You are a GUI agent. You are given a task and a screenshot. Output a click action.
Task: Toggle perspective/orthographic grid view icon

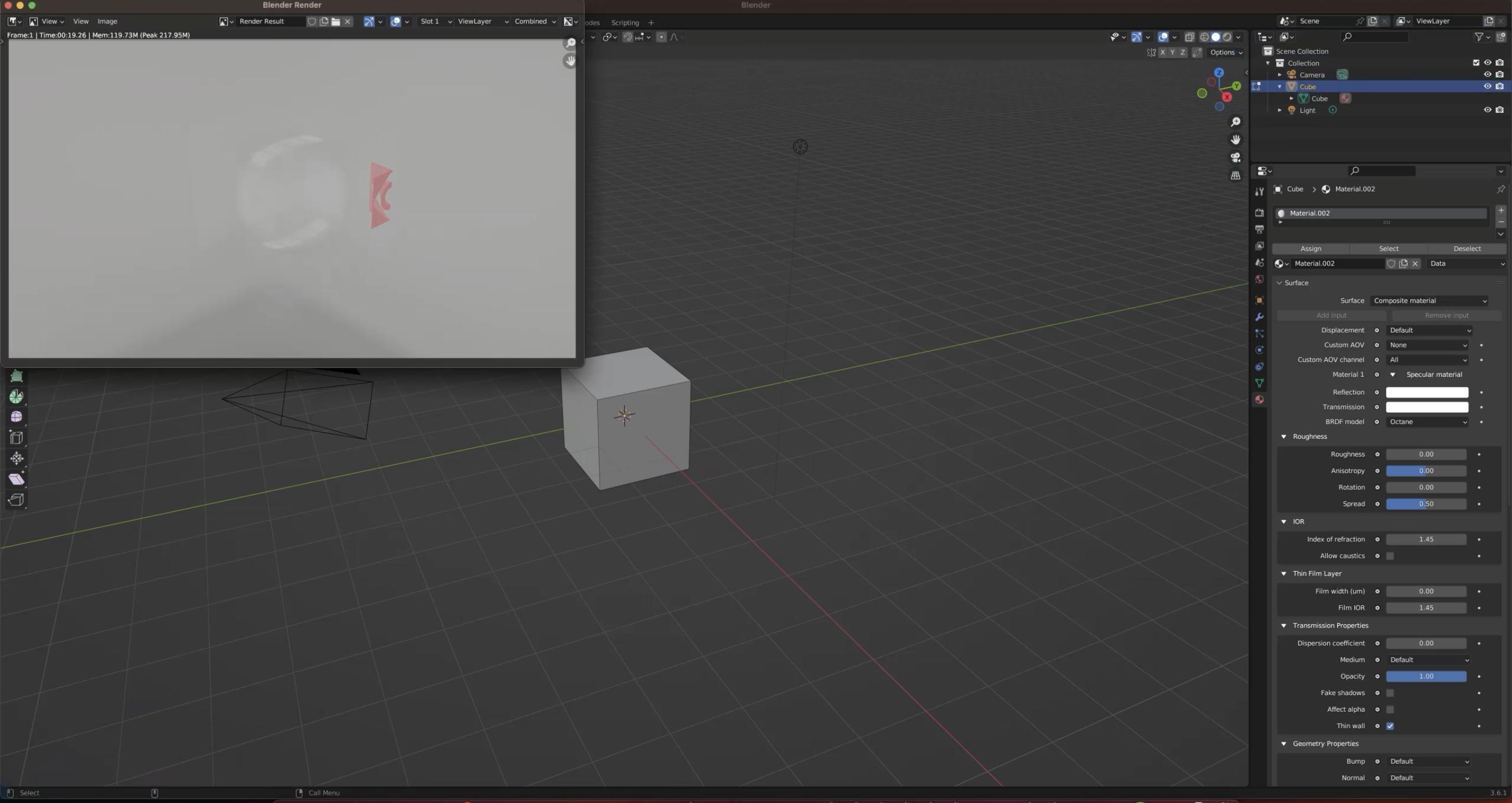pos(1235,175)
